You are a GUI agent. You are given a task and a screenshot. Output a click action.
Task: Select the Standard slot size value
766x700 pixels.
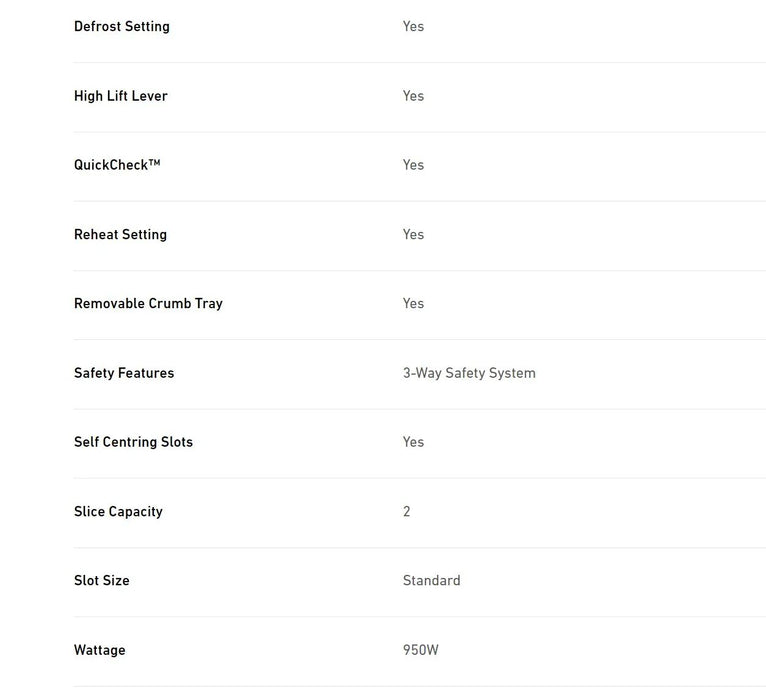click(x=431, y=581)
